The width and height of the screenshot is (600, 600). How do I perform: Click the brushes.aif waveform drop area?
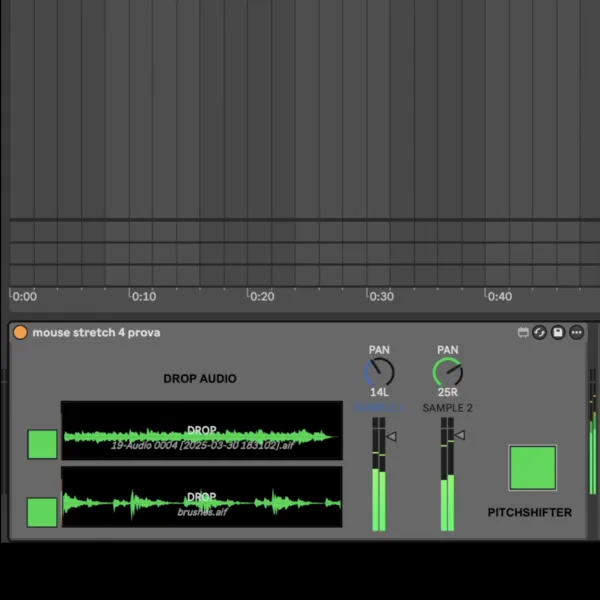pyautogui.click(x=201, y=498)
